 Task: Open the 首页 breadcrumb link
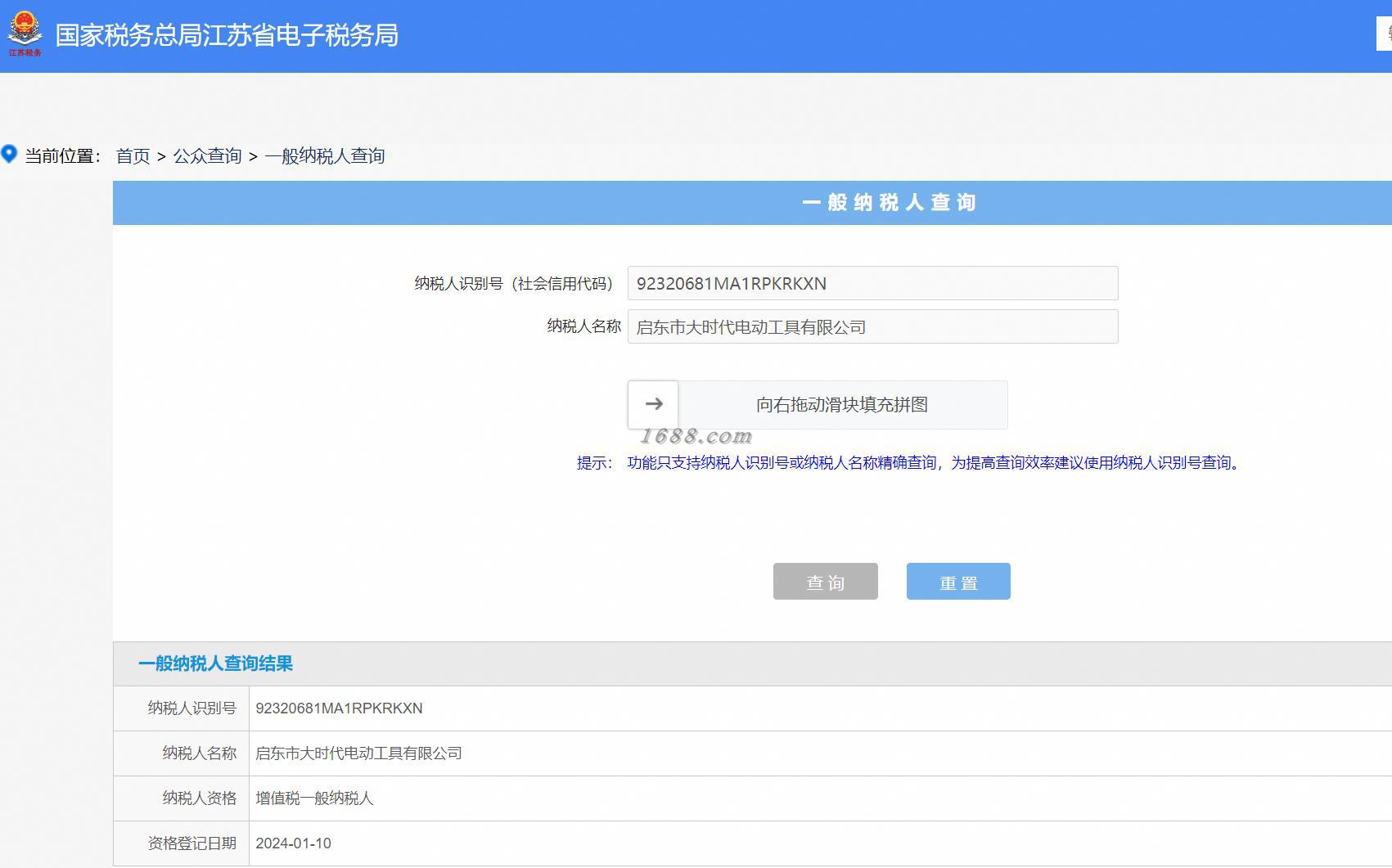click(x=133, y=155)
